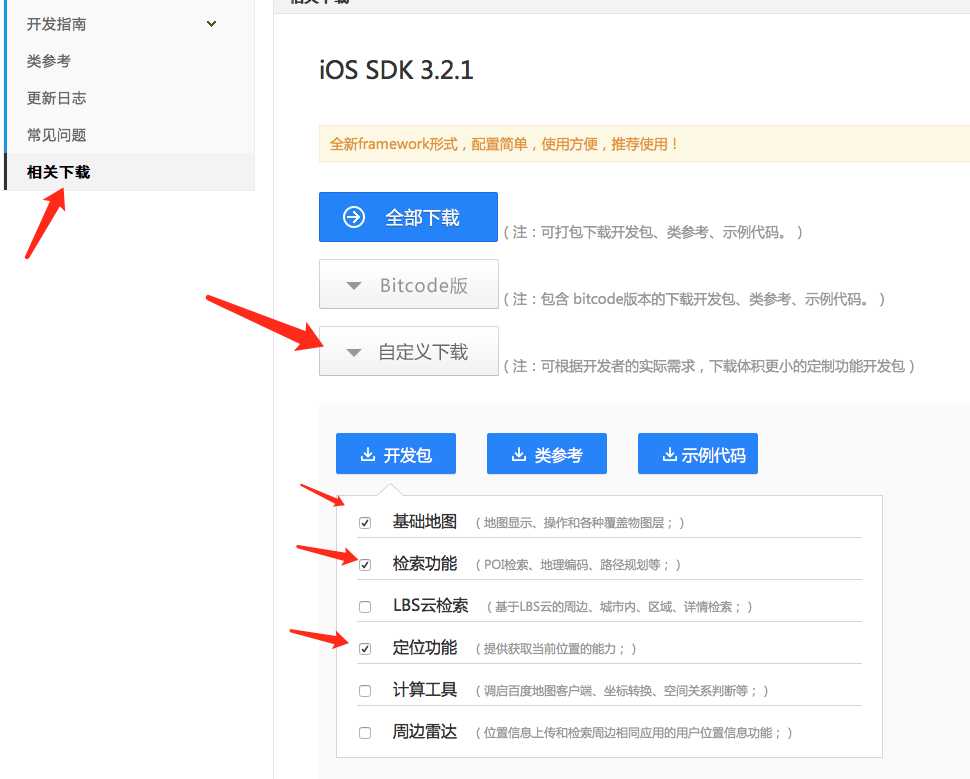
Task: Expand the Bitcode版 dropdown arrow
Action: pyautogui.click(x=353, y=284)
